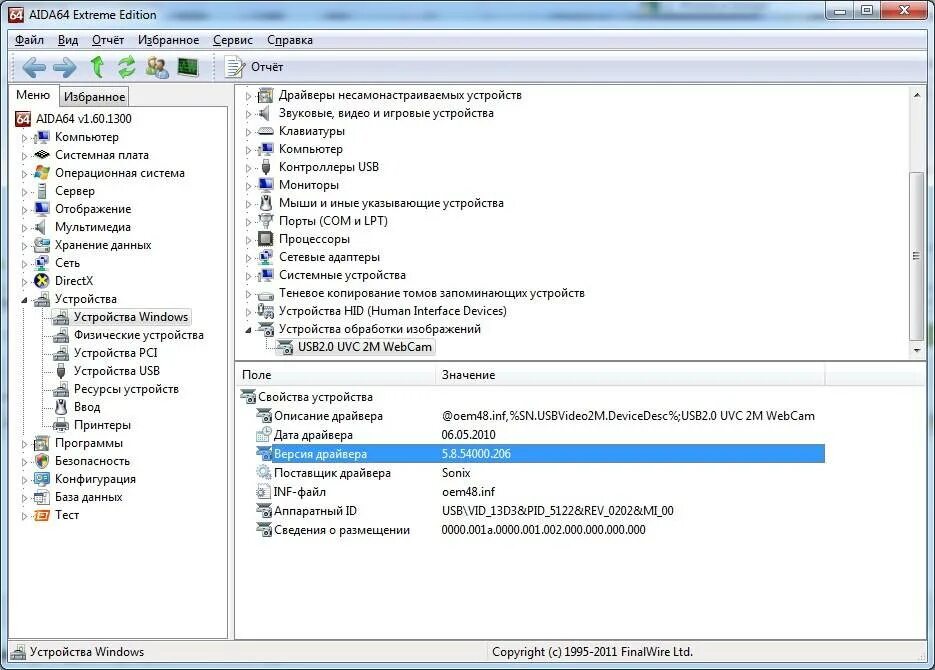Open the user management toolbar icon
Viewport: 935px width, 670px height.
157,67
